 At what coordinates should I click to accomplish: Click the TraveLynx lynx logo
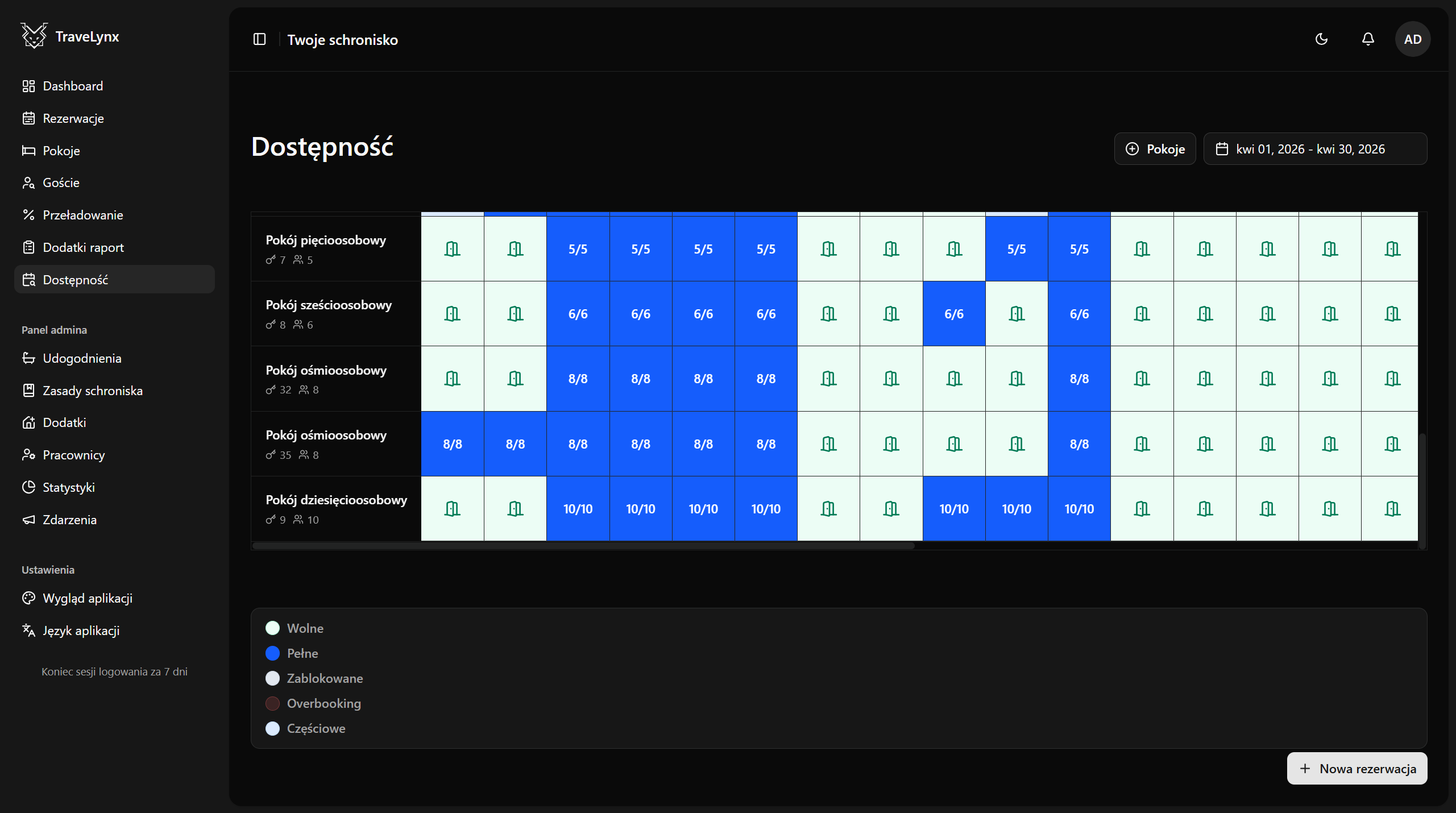tap(34, 36)
